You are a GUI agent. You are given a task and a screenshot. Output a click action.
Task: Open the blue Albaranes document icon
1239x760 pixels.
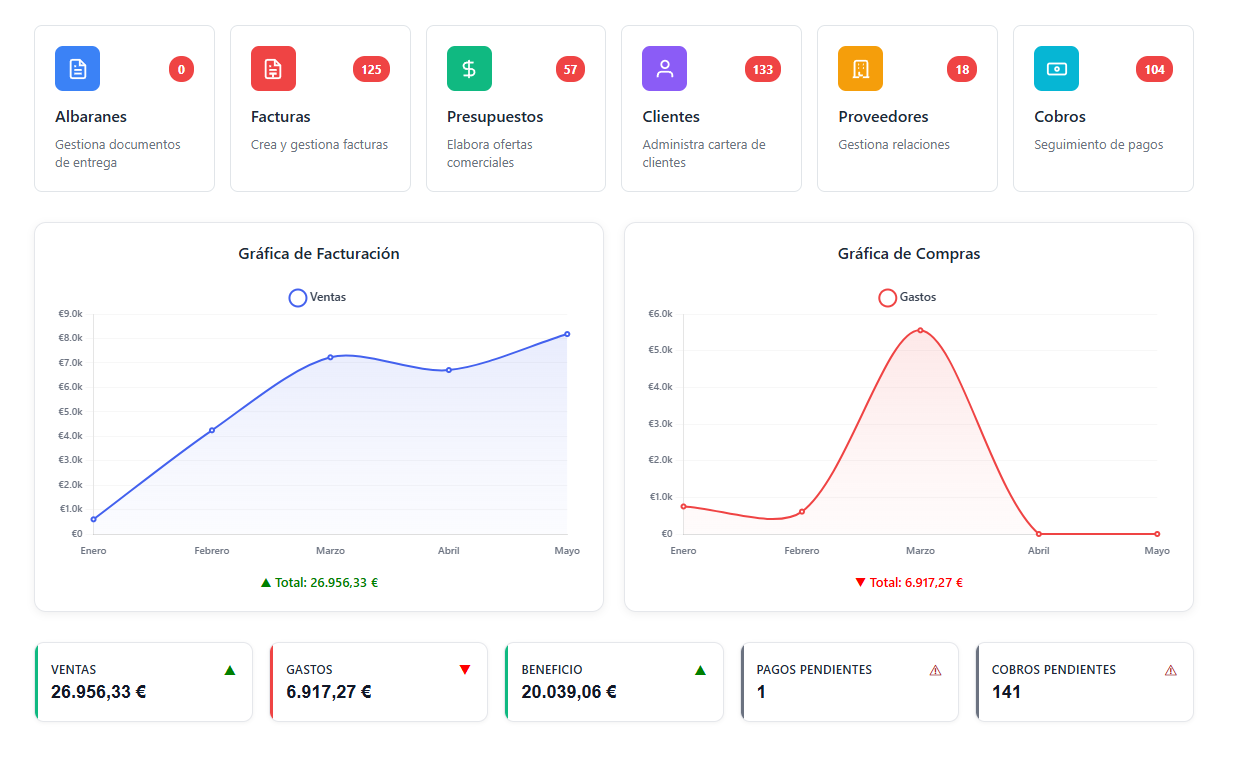coord(77,69)
